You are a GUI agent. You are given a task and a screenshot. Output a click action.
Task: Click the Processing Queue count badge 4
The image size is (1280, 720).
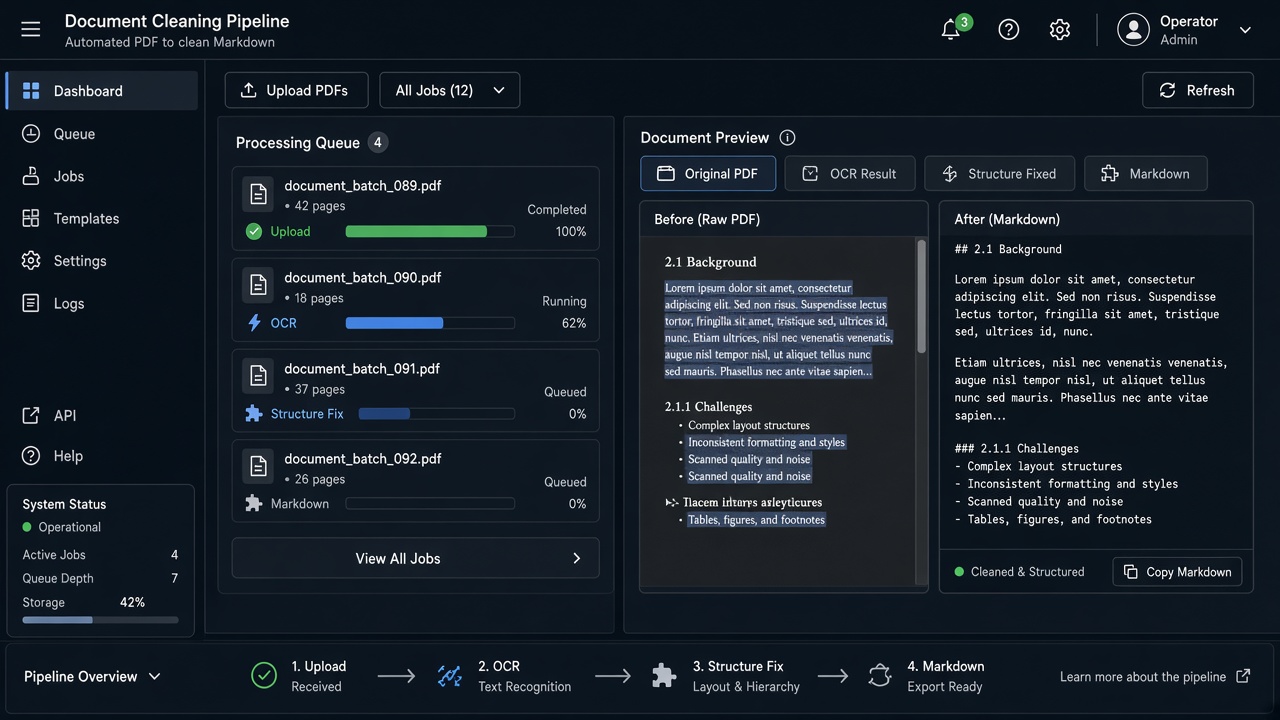378,143
